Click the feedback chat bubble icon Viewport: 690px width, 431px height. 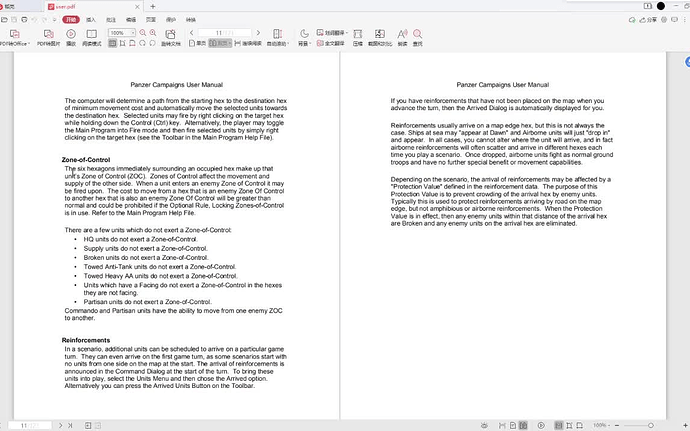click(x=674, y=20)
